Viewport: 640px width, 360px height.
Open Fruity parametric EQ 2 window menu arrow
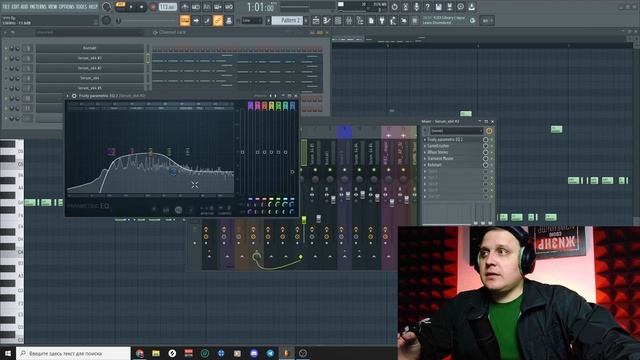(68, 96)
